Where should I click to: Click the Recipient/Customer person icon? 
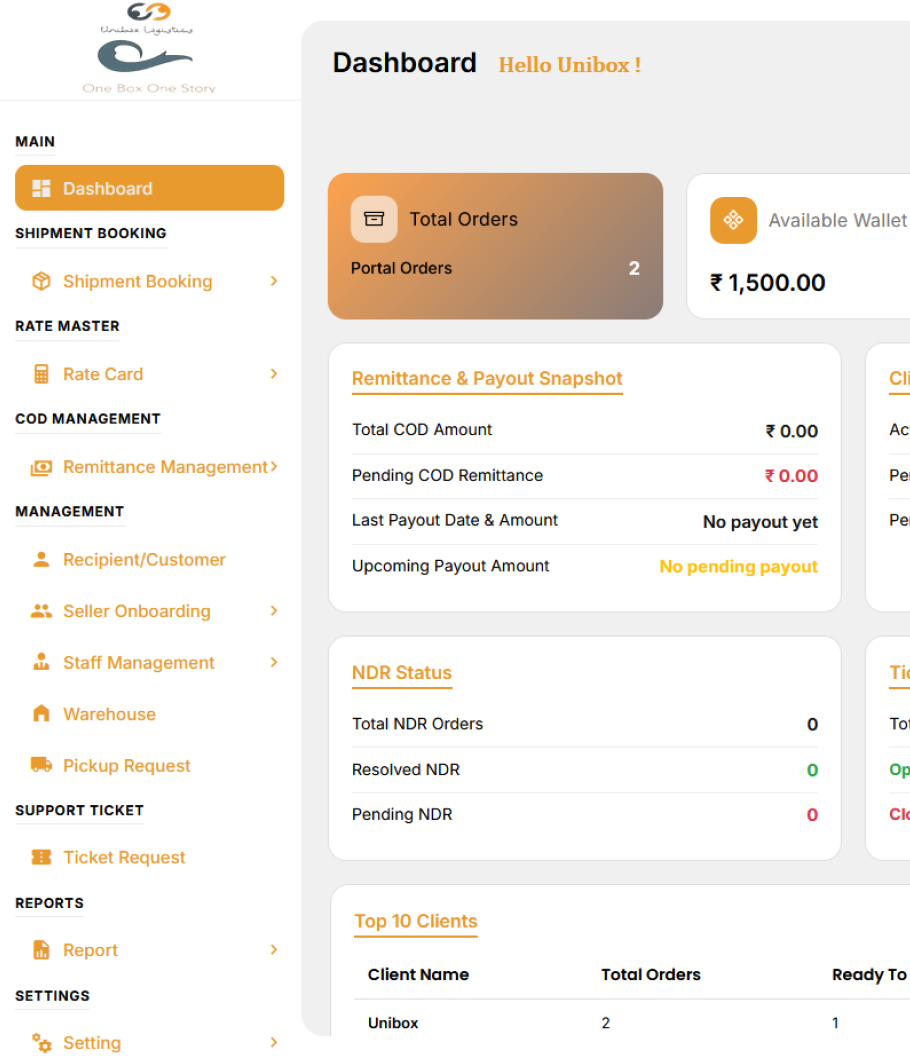[41, 559]
